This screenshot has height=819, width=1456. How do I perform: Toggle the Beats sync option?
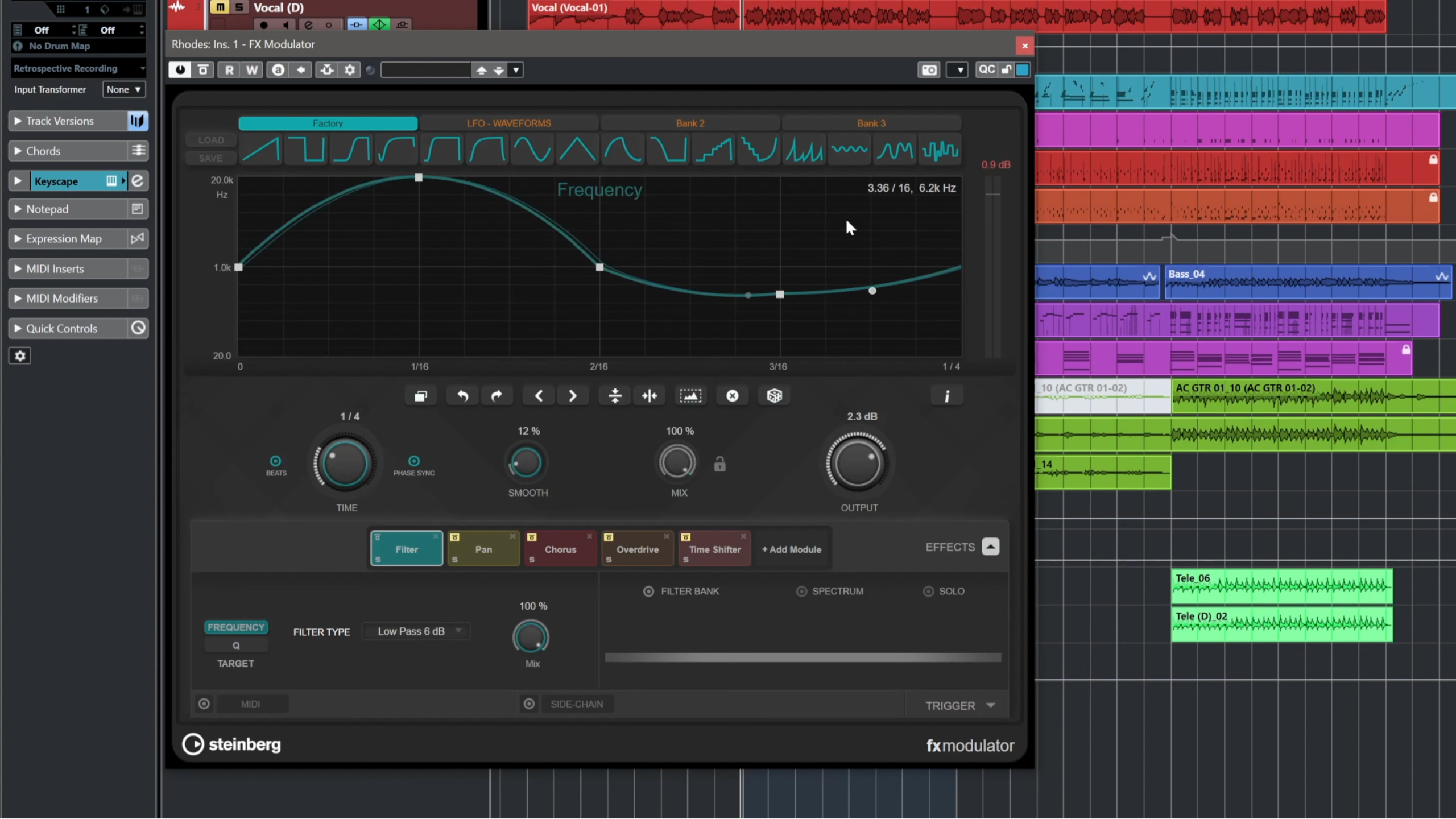point(276,461)
